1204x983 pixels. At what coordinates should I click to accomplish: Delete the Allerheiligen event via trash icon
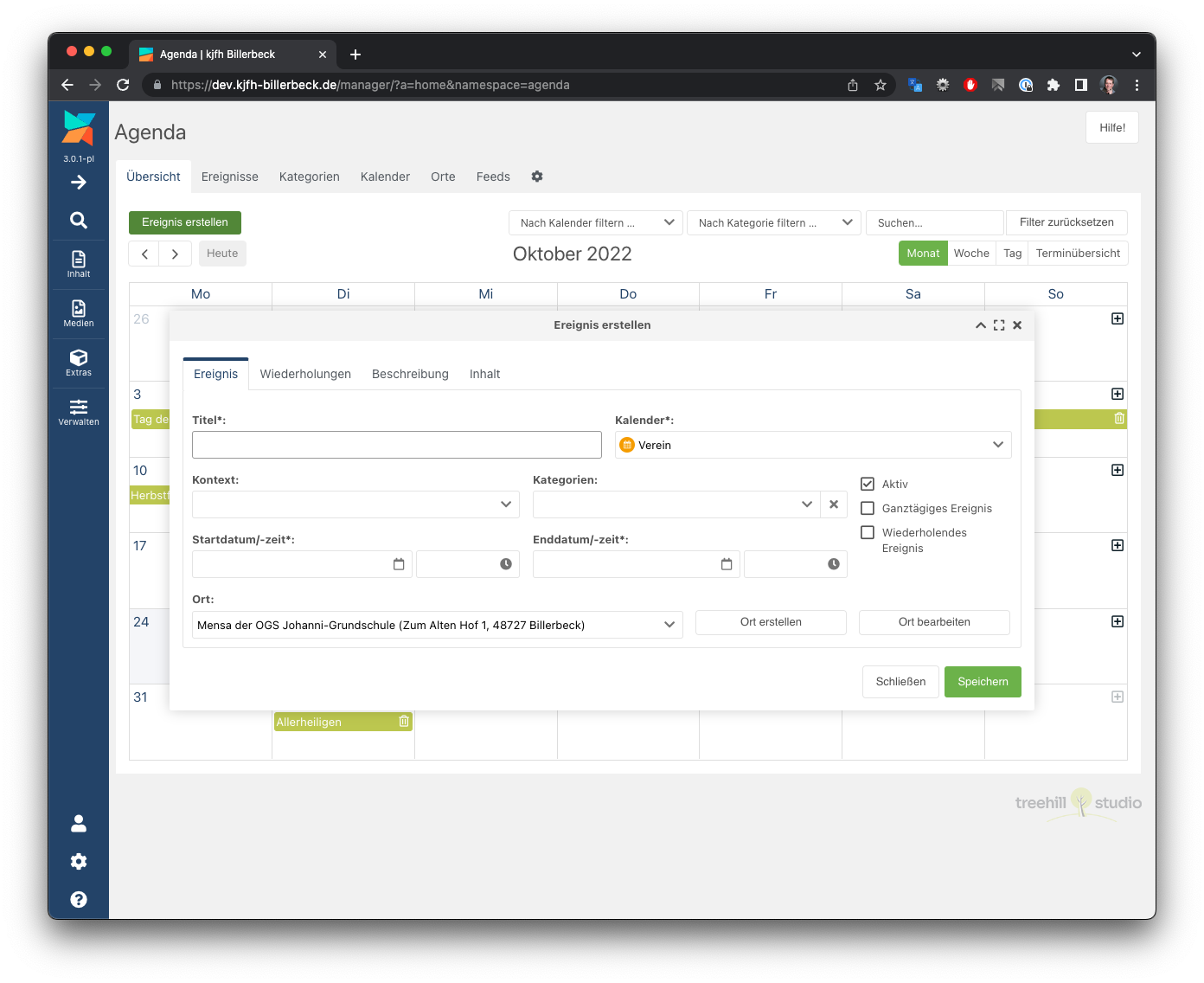tap(404, 722)
